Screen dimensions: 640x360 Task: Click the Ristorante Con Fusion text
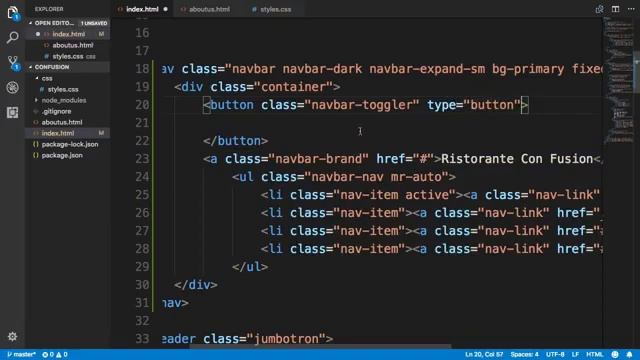pos(517,159)
